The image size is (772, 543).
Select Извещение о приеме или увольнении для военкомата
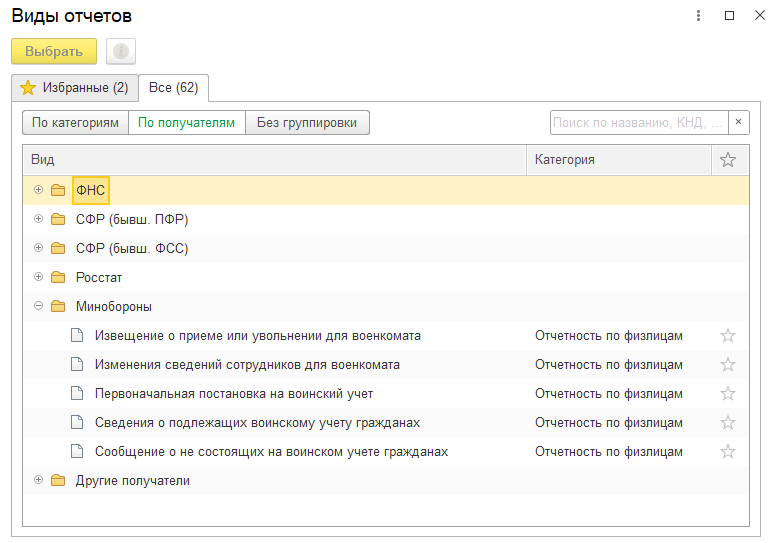pos(258,336)
